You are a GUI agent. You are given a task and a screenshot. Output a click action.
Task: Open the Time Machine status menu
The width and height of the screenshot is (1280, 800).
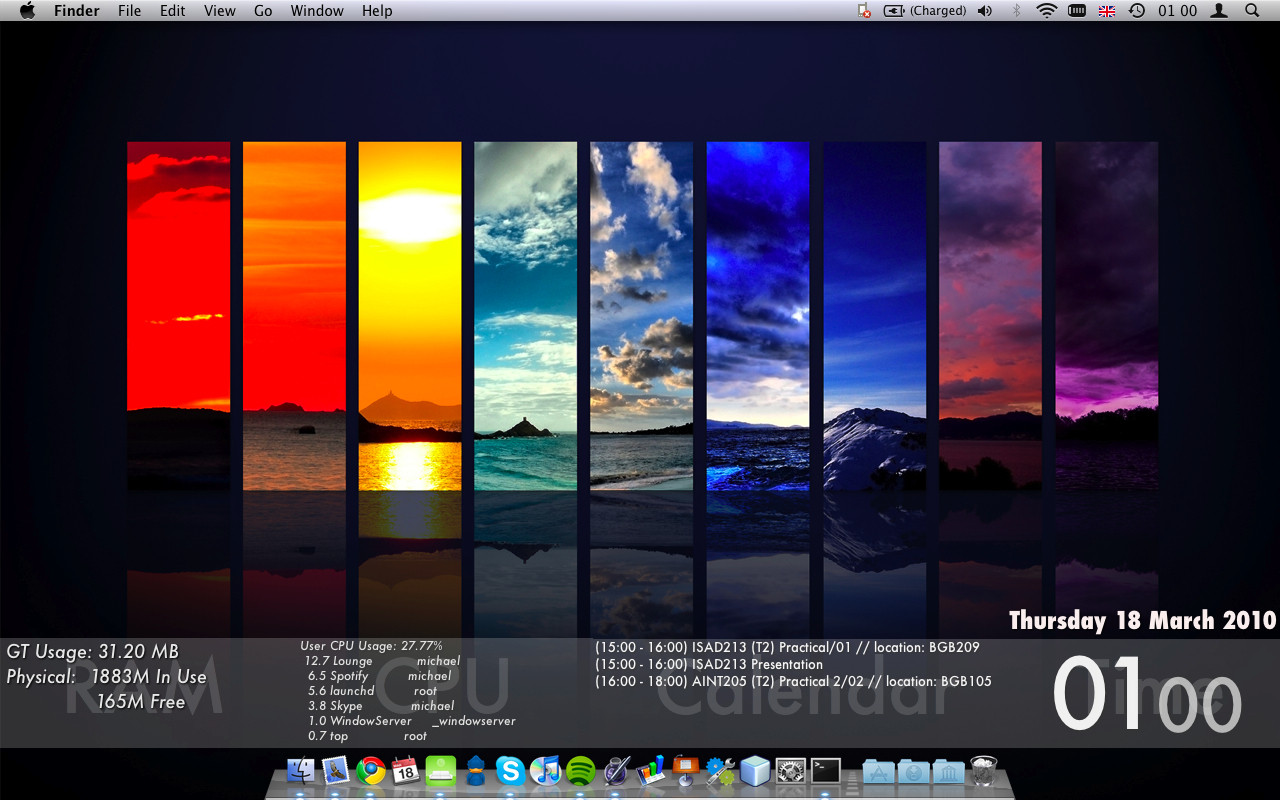[1137, 11]
